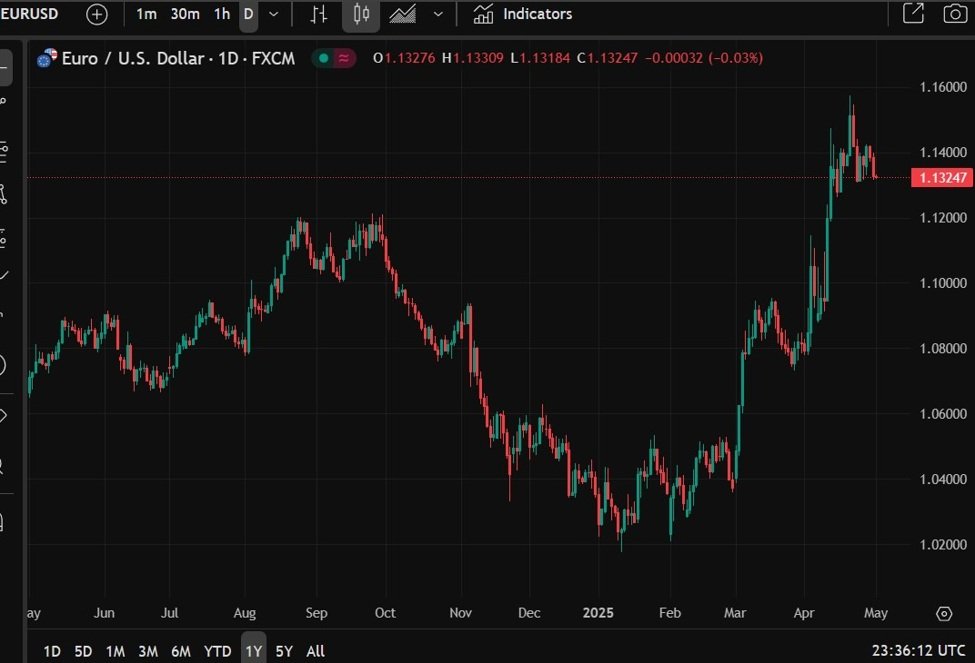Select the bars chart style icon
This screenshot has width=975, height=663.
[x=319, y=14]
